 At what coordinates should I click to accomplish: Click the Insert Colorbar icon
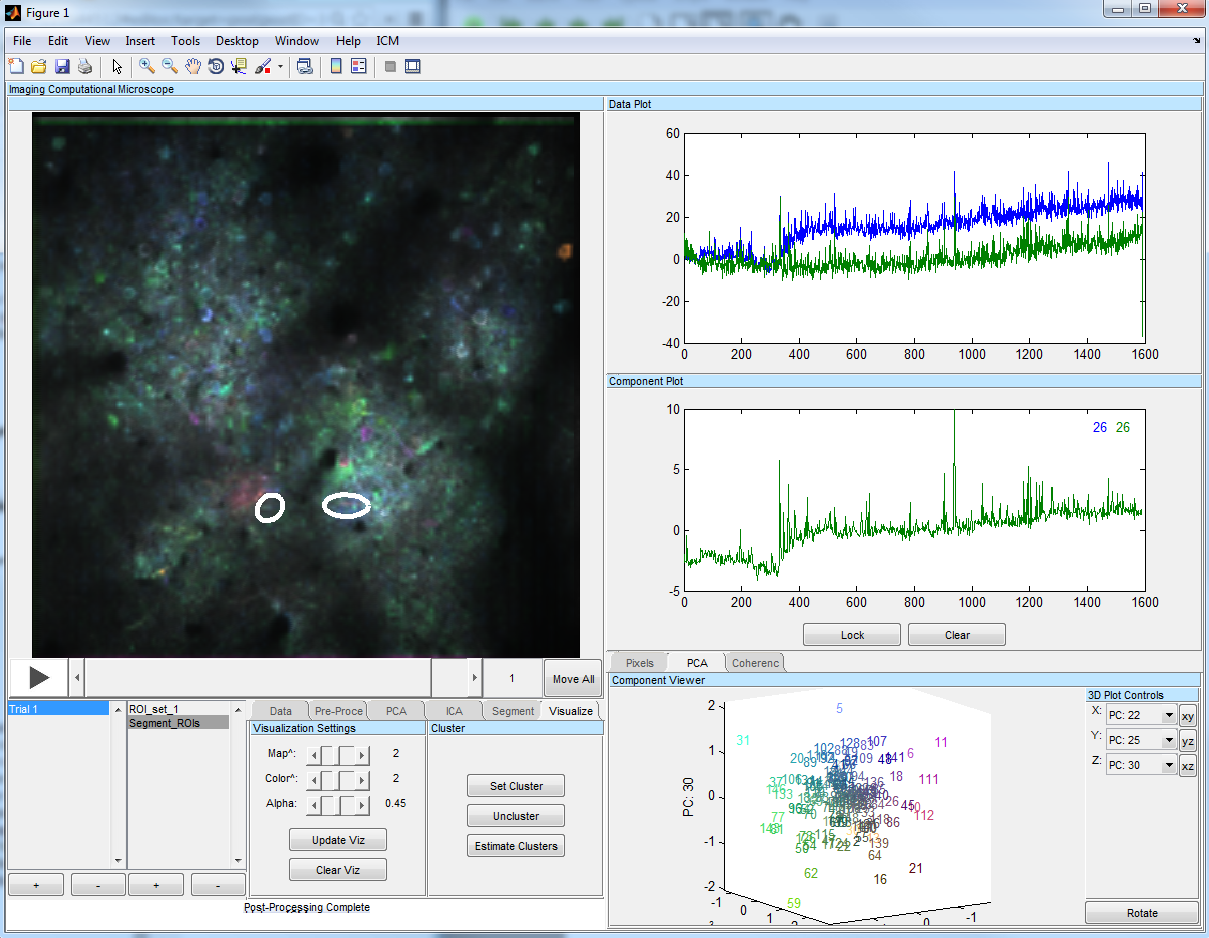point(336,67)
